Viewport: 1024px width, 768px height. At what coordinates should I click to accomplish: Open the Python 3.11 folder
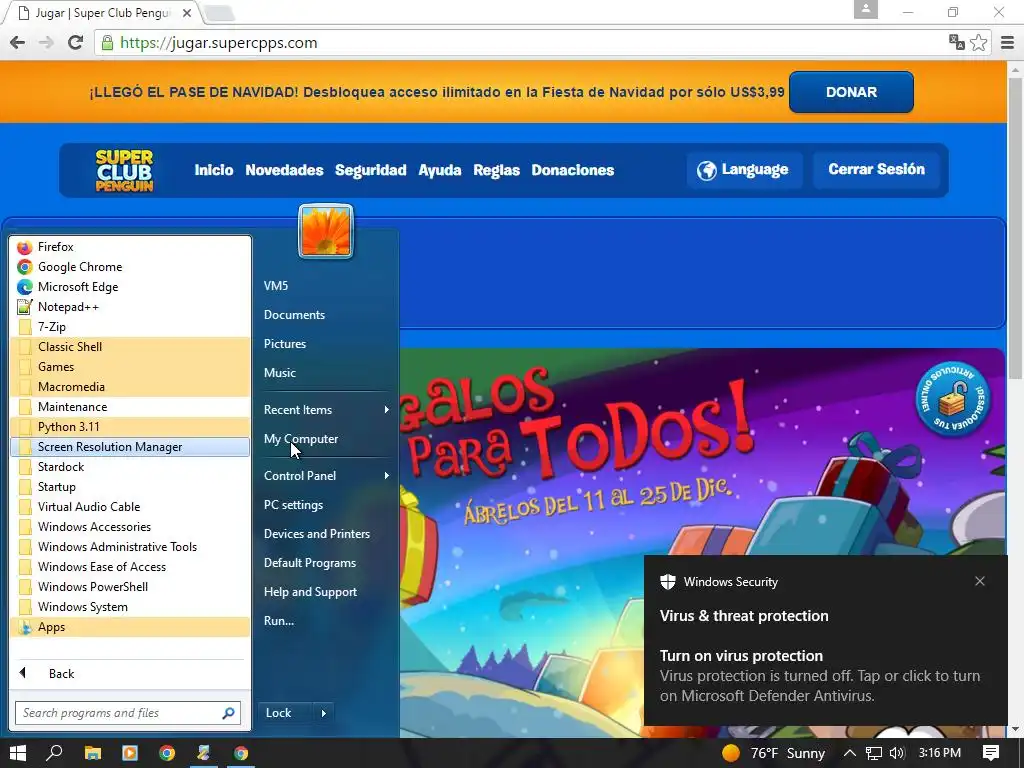pos(130,427)
